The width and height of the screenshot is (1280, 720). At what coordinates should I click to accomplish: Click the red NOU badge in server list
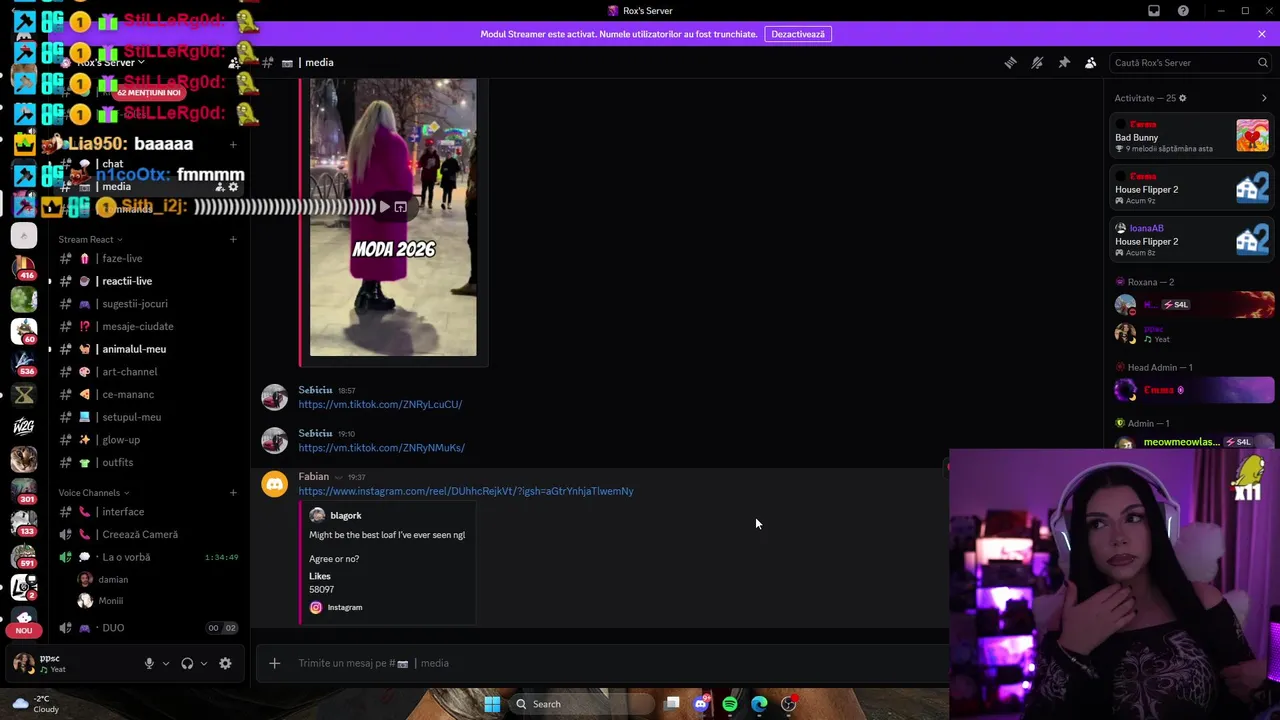click(24, 630)
